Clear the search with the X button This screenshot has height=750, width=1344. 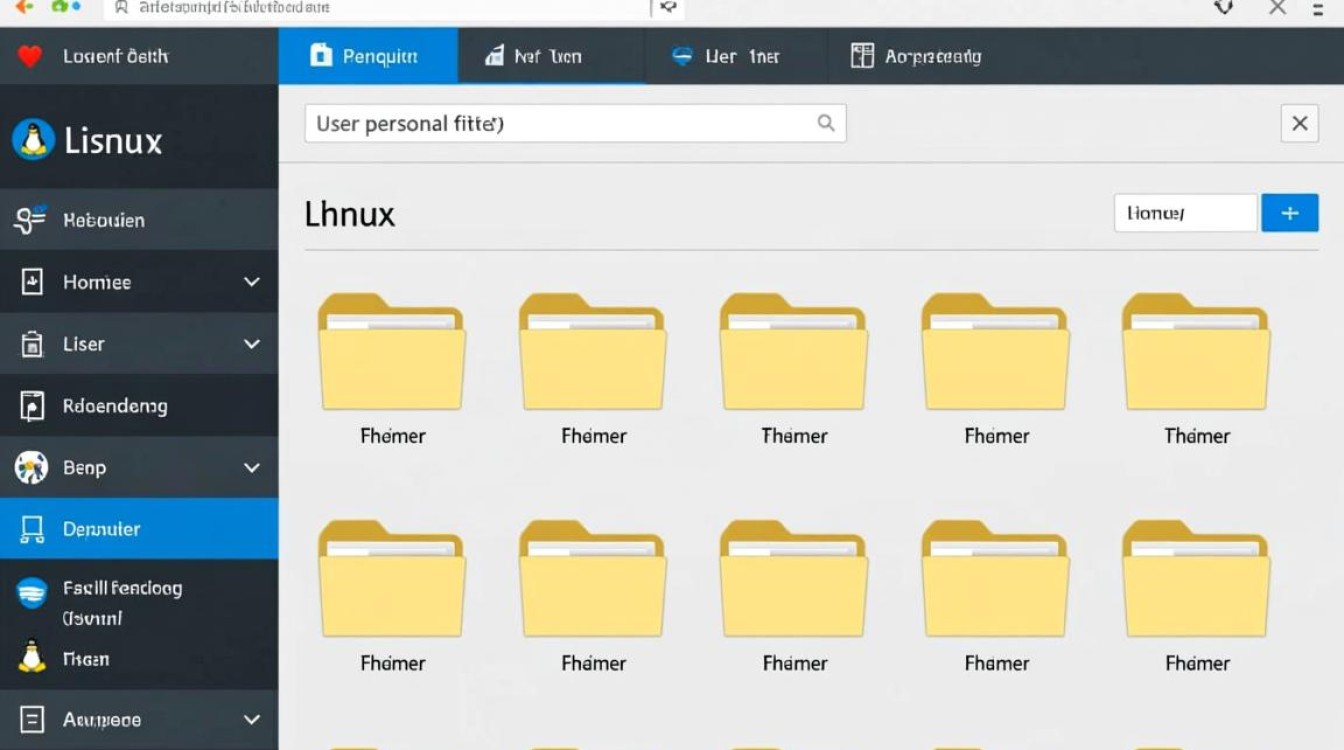pyautogui.click(x=1300, y=123)
